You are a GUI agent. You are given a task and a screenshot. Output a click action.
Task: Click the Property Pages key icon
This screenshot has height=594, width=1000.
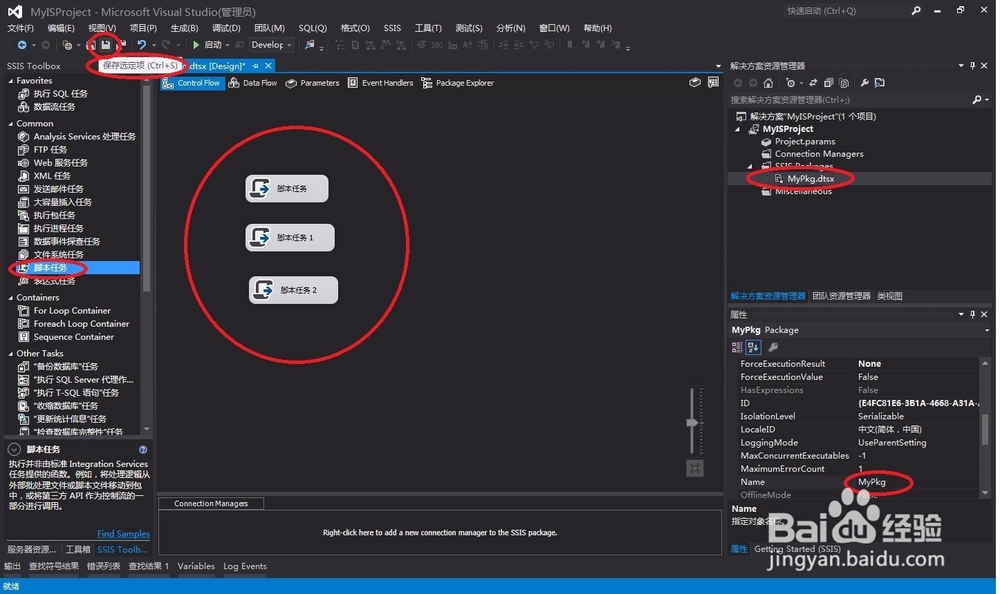[x=773, y=347]
